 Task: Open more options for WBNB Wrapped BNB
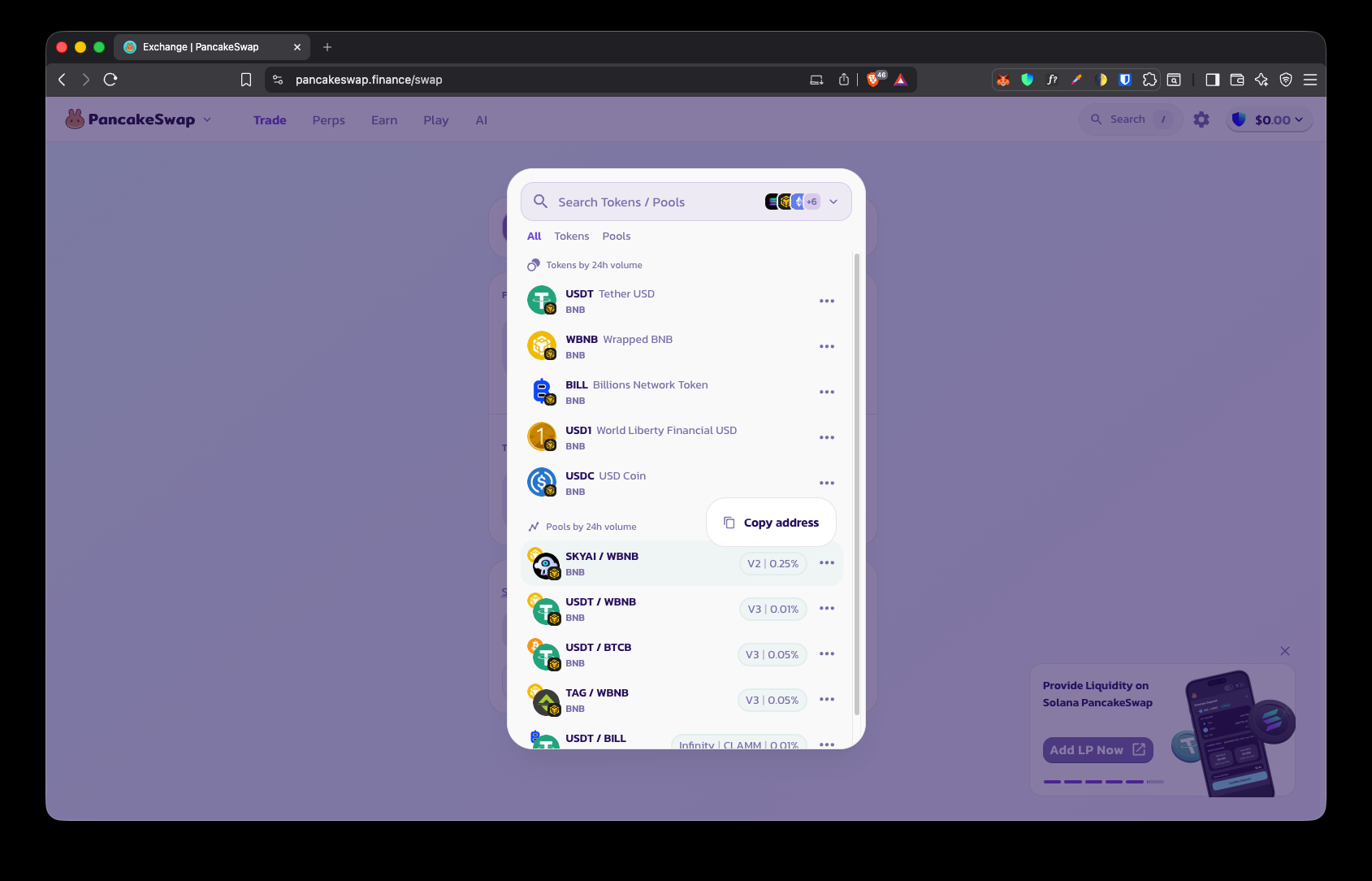pos(827,346)
